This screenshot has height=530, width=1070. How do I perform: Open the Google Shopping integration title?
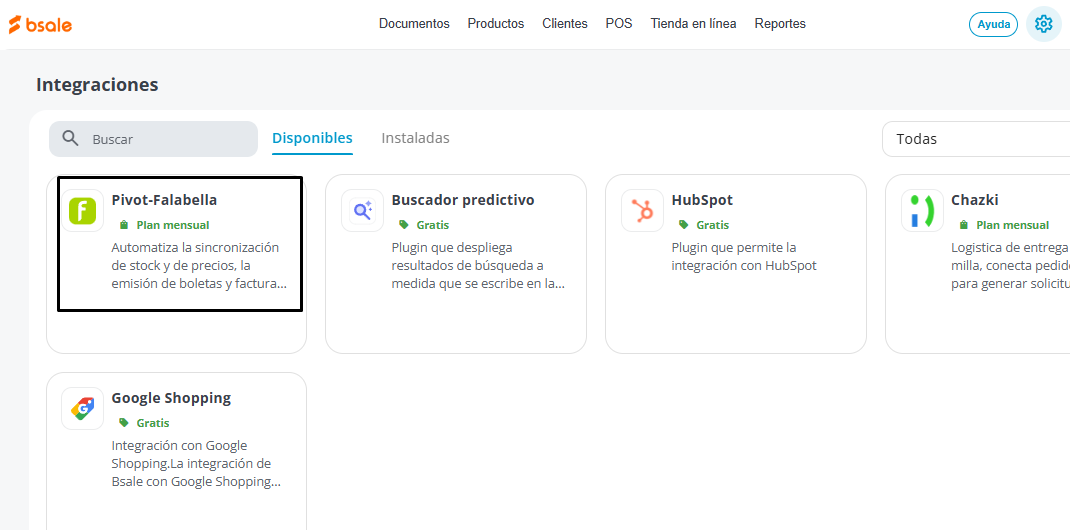[171, 398]
